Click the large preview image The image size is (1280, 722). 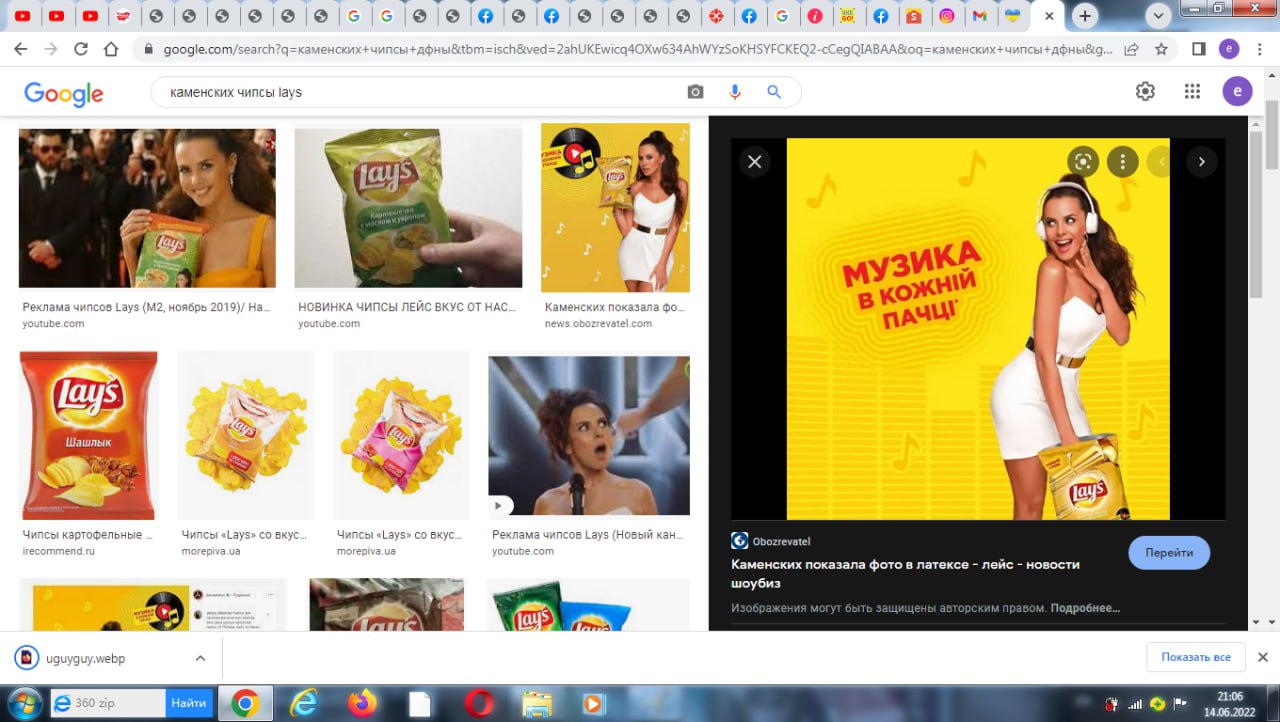click(978, 329)
